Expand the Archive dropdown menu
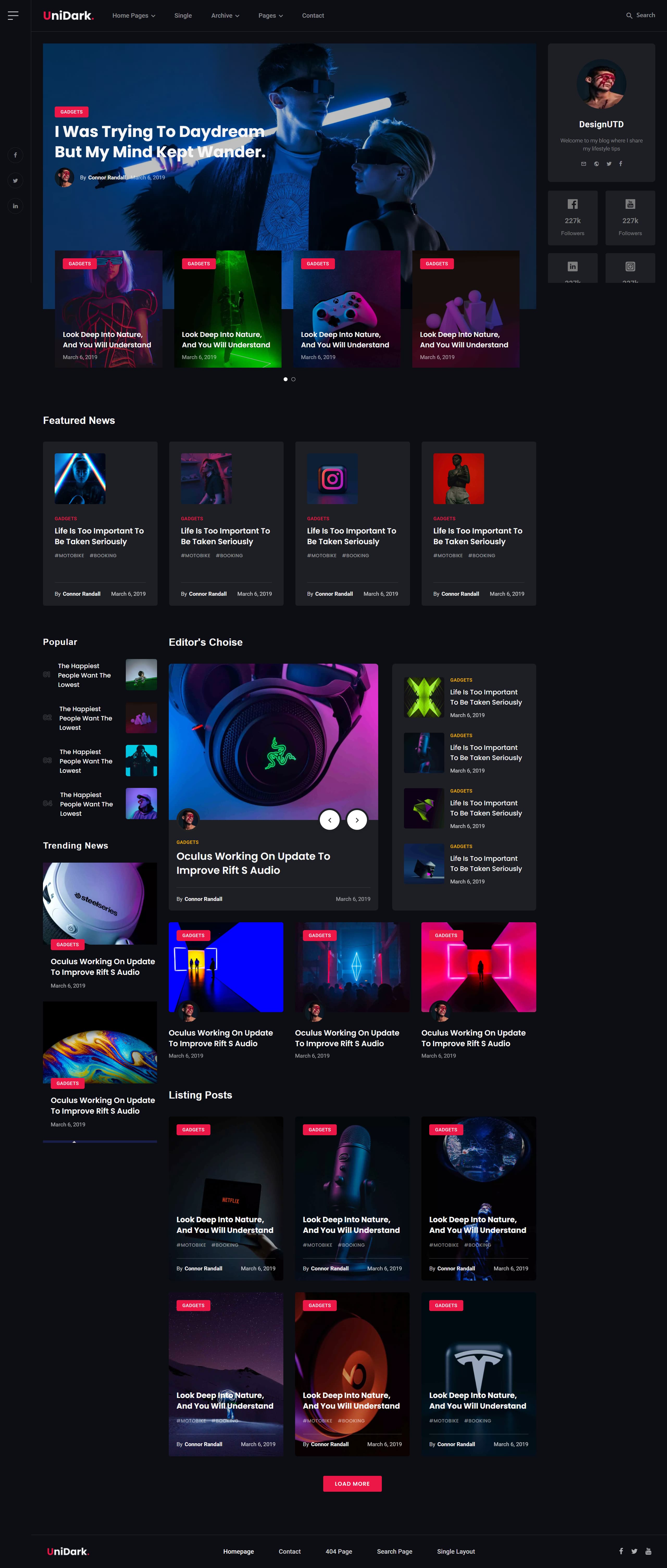This screenshot has height=1568, width=667. click(x=225, y=16)
